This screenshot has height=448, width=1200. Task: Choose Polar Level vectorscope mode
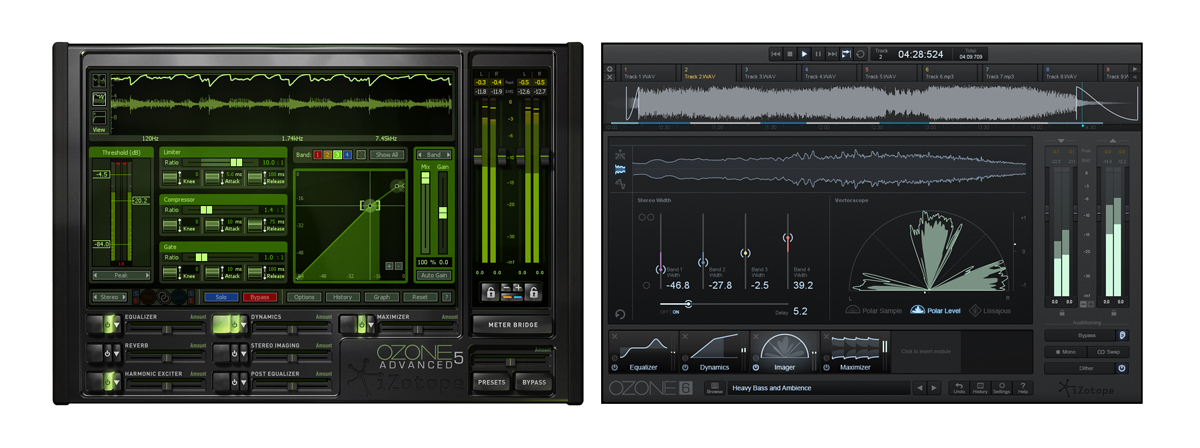pos(935,311)
